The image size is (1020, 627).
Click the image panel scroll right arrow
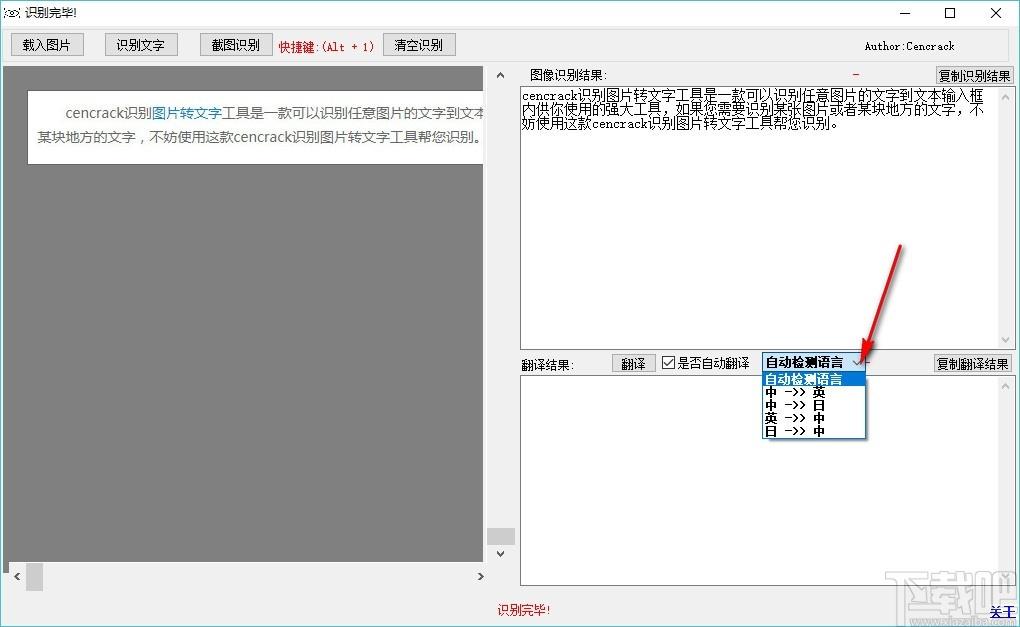pos(481,576)
